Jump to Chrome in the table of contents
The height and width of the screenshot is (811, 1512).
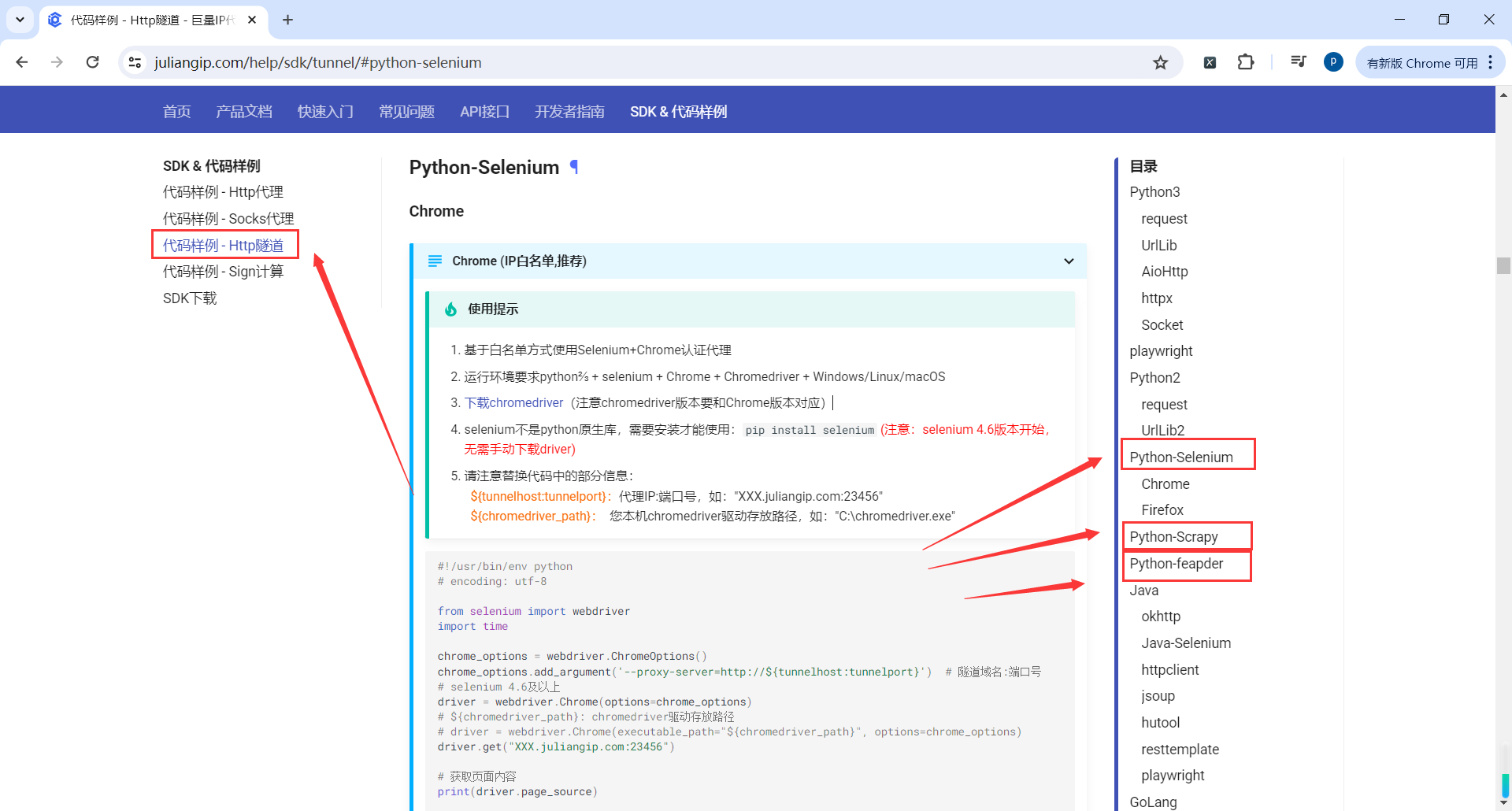pos(1165,484)
